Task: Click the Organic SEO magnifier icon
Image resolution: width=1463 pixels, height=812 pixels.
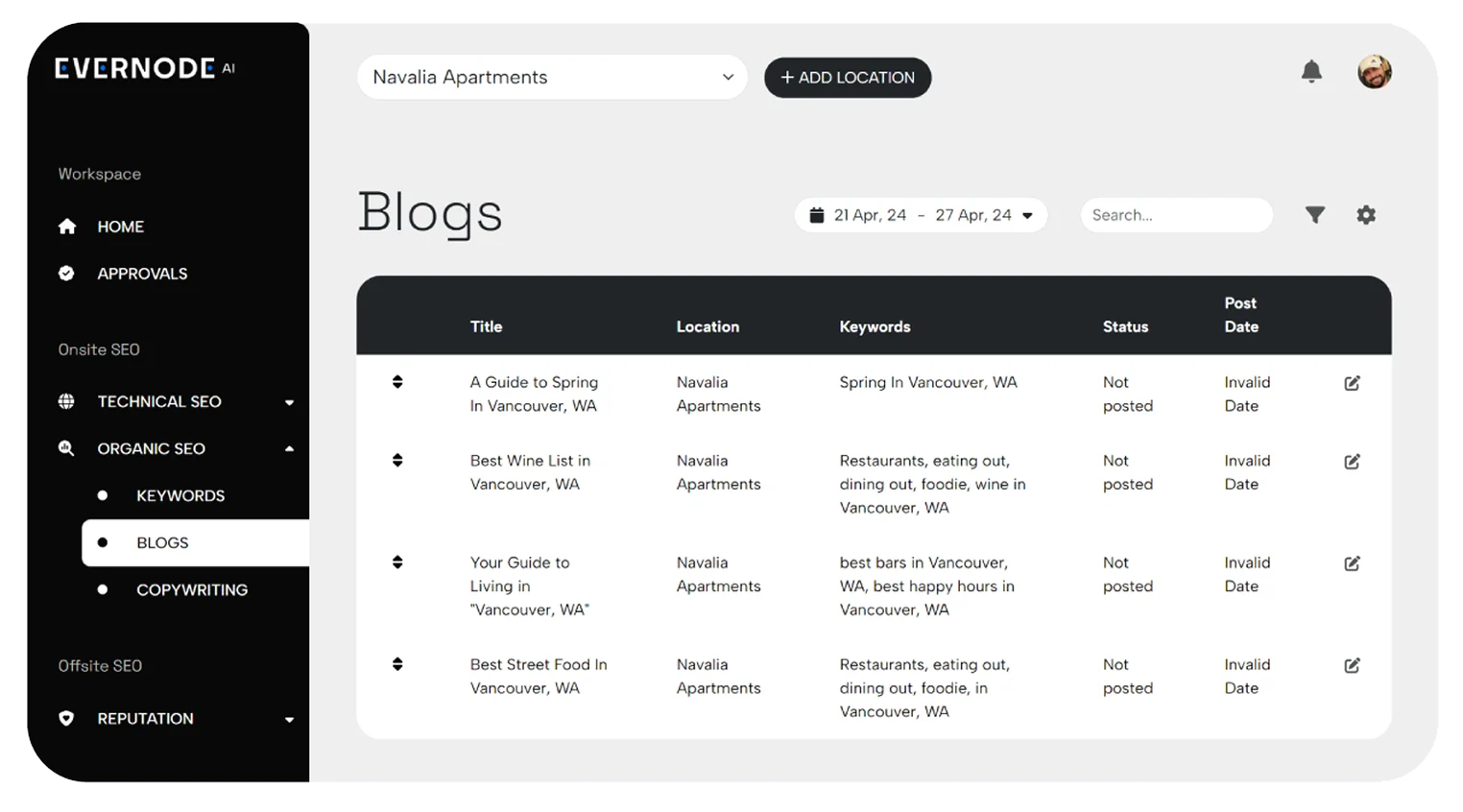Action: (x=66, y=448)
